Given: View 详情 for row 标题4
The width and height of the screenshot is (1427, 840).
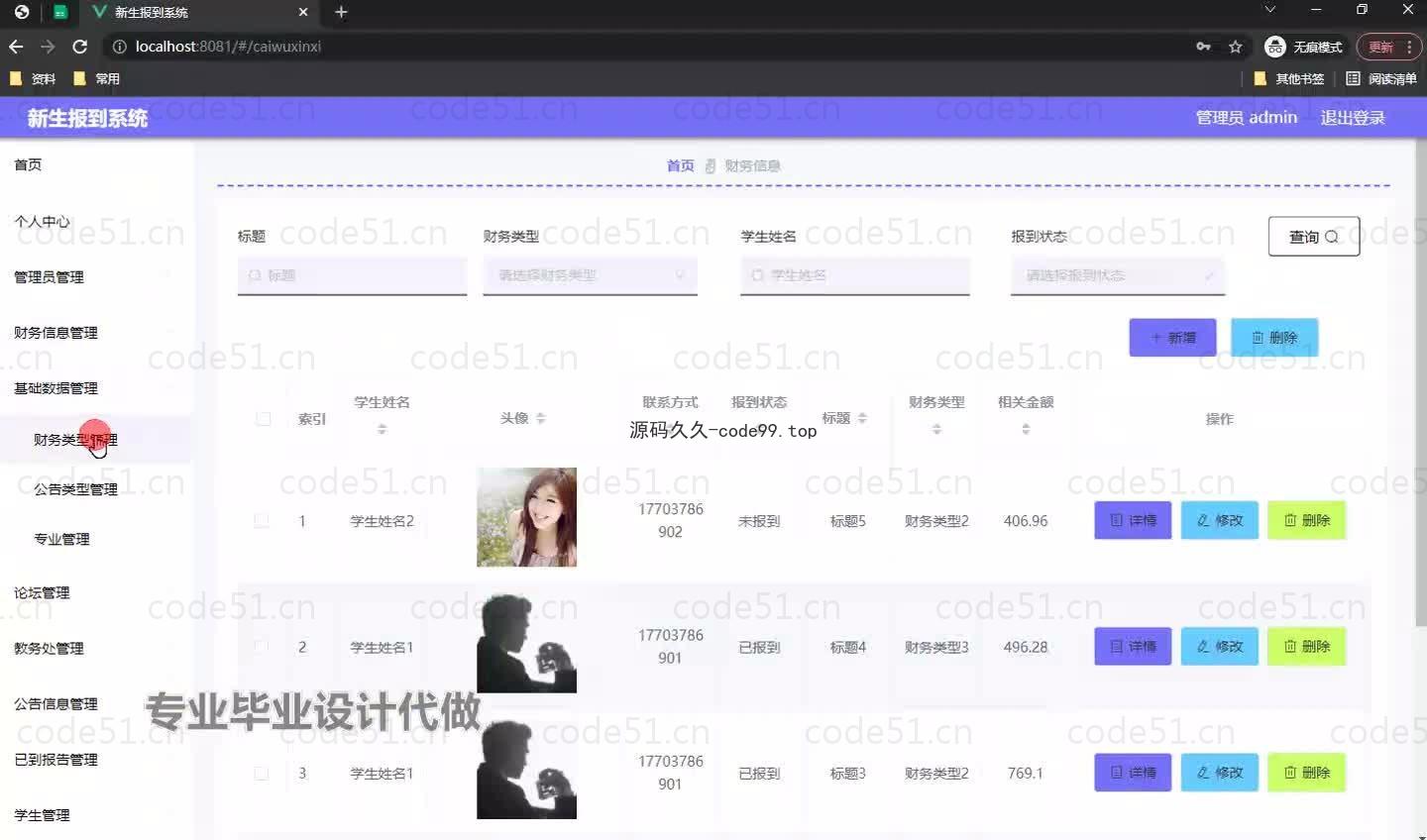Looking at the screenshot, I should pyautogui.click(x=1133, y=646).
